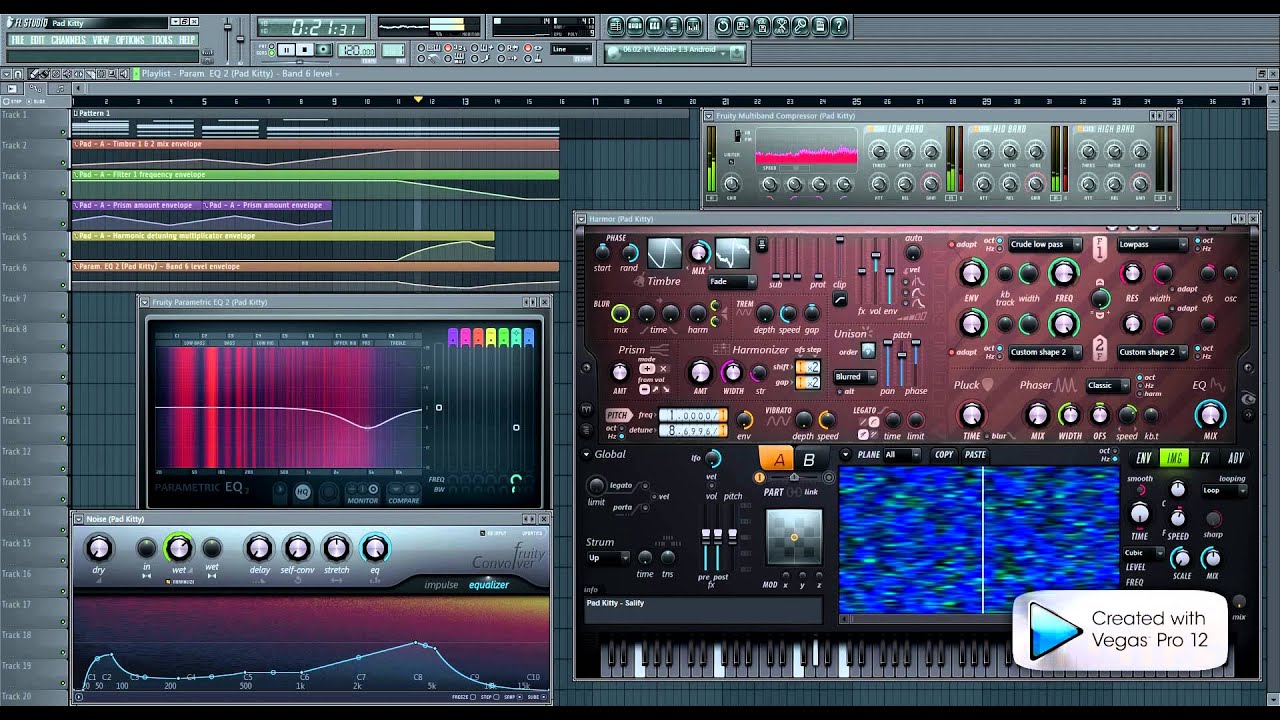Click the save project icon in toolbar

point(743,26)
